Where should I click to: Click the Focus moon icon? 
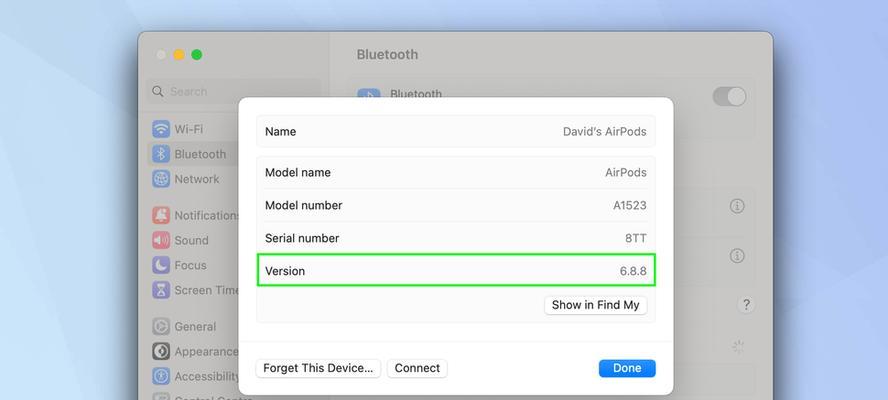pos(161,265)
